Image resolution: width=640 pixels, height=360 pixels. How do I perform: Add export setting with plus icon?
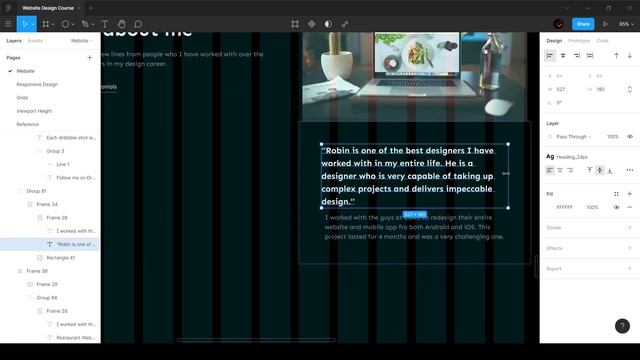click(630, 269)
